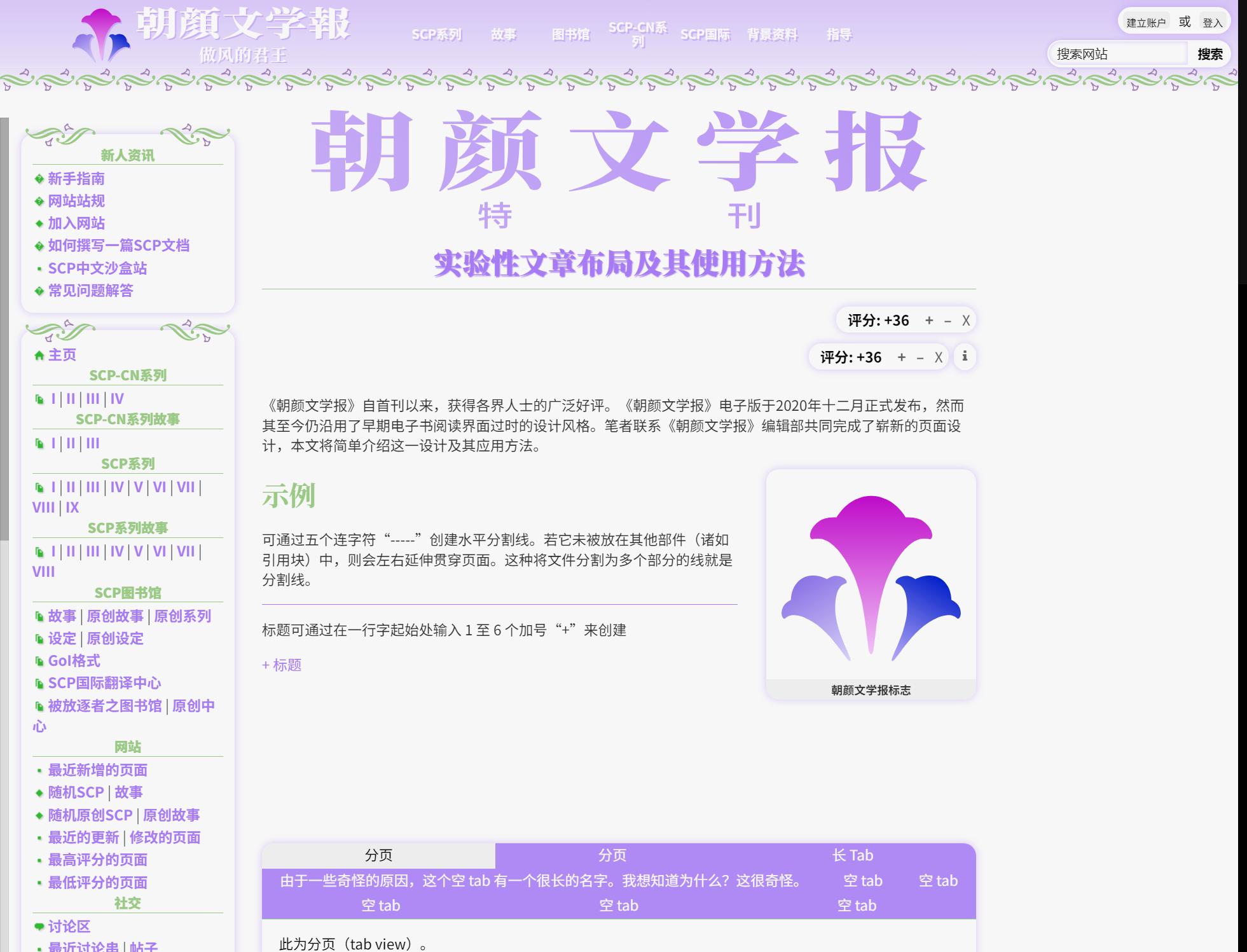1247x952 pixels.
Task: Select the second 分页 tab
Action: [612, 855]
